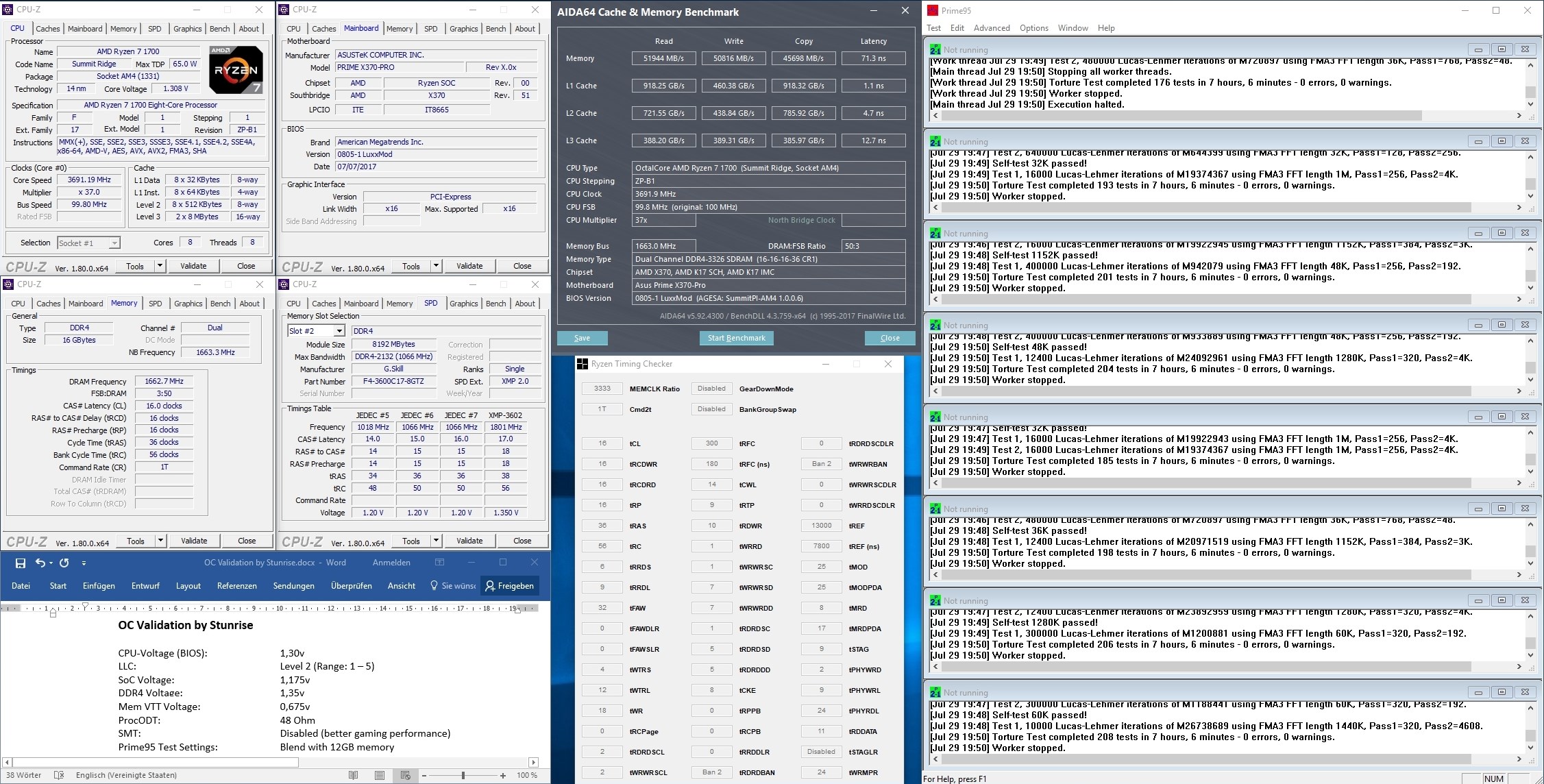The image size is (1544, 784).
Task: Open the Advanced menu in Prime95
Action: point(991,28)
